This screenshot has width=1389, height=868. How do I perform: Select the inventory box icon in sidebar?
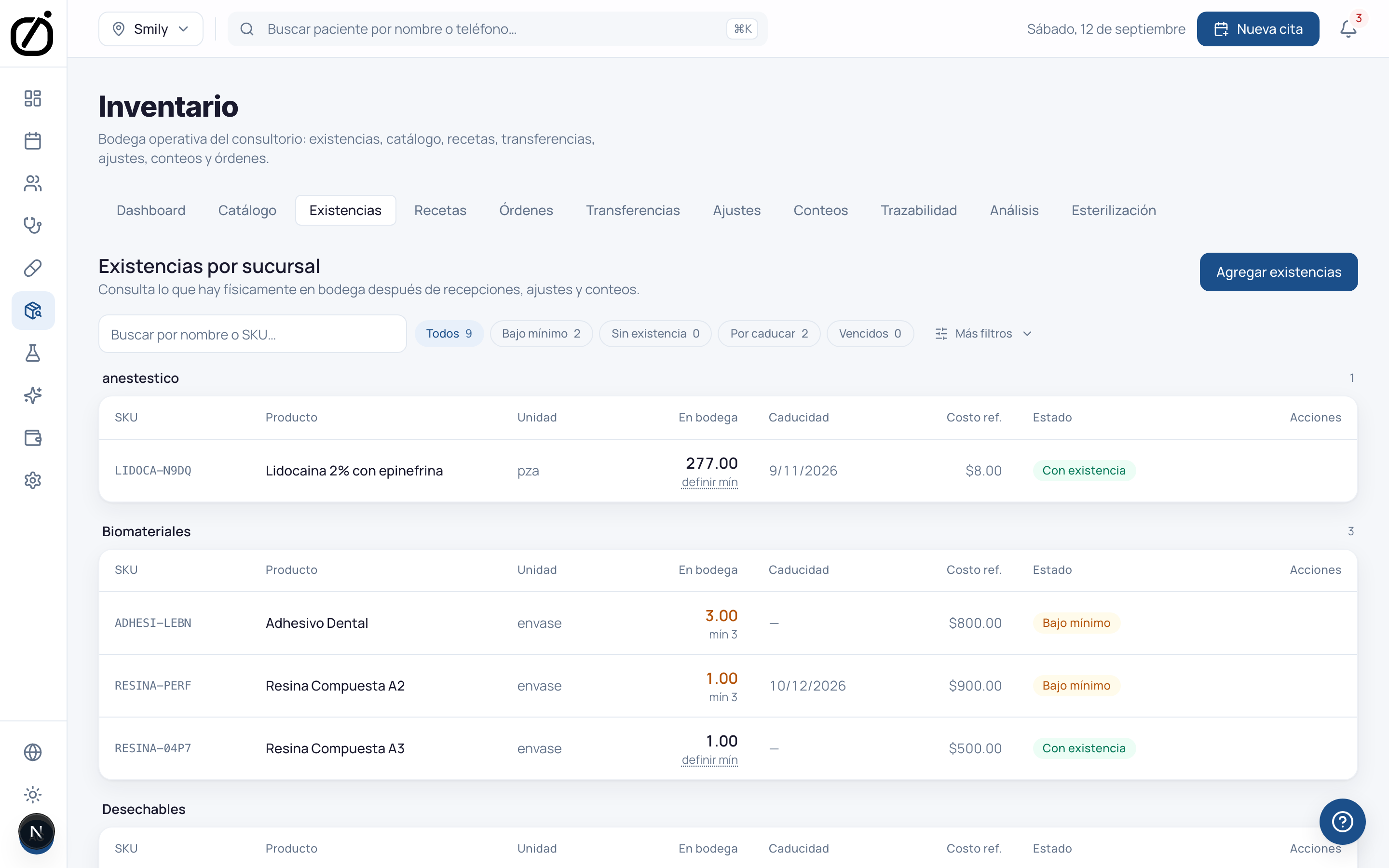pos(33,311)
